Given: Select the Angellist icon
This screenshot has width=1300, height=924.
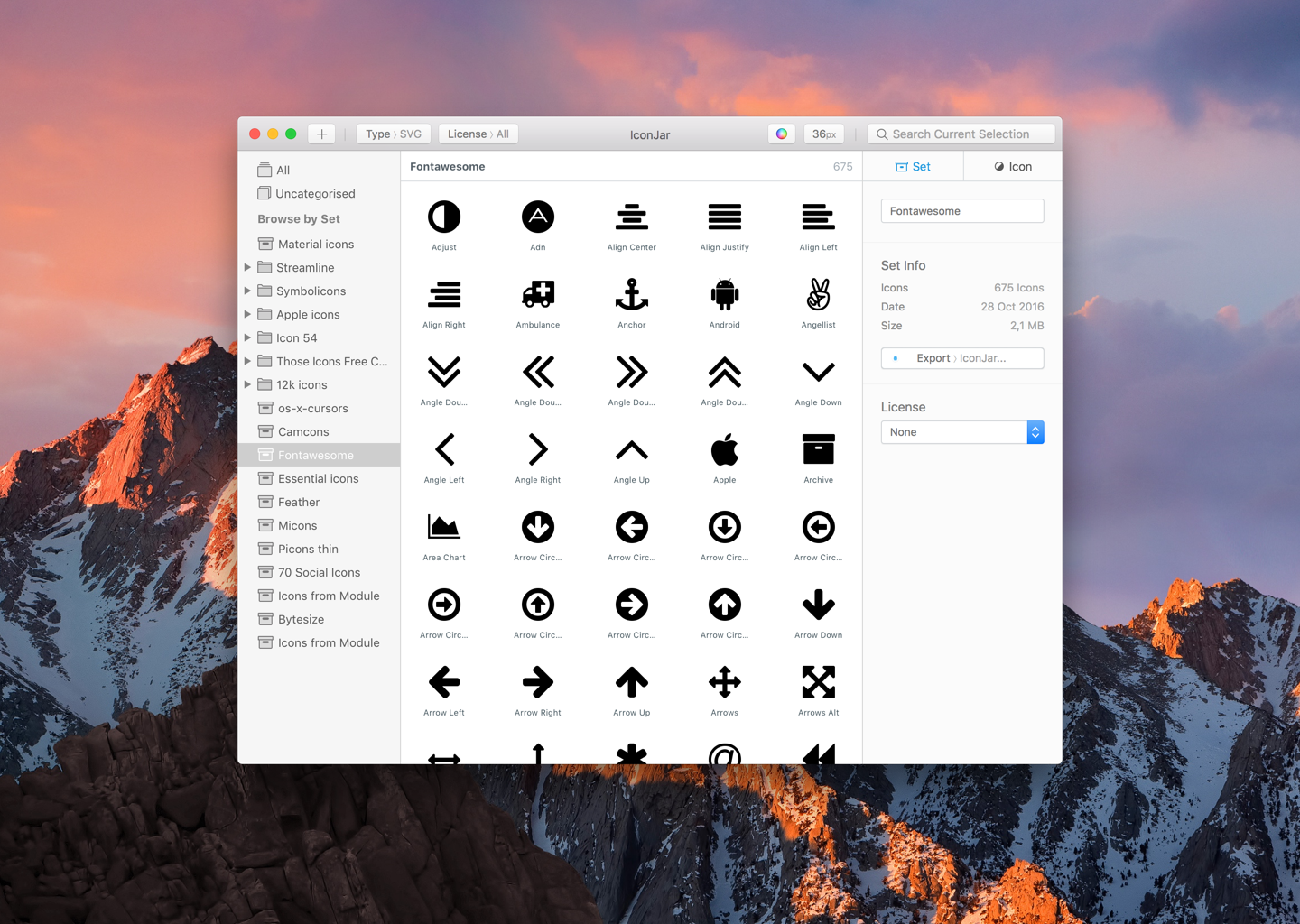Looking at the screenshot, I should point(819,295).
